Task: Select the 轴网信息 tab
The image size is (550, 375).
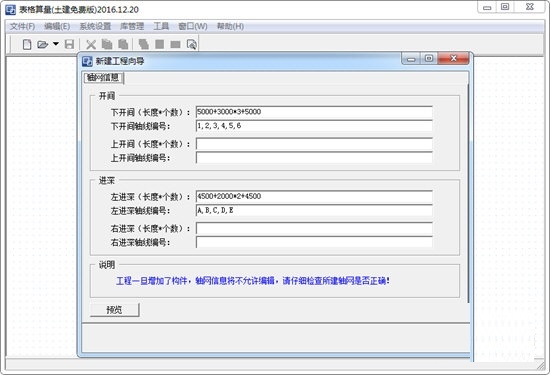Action: 103,78
